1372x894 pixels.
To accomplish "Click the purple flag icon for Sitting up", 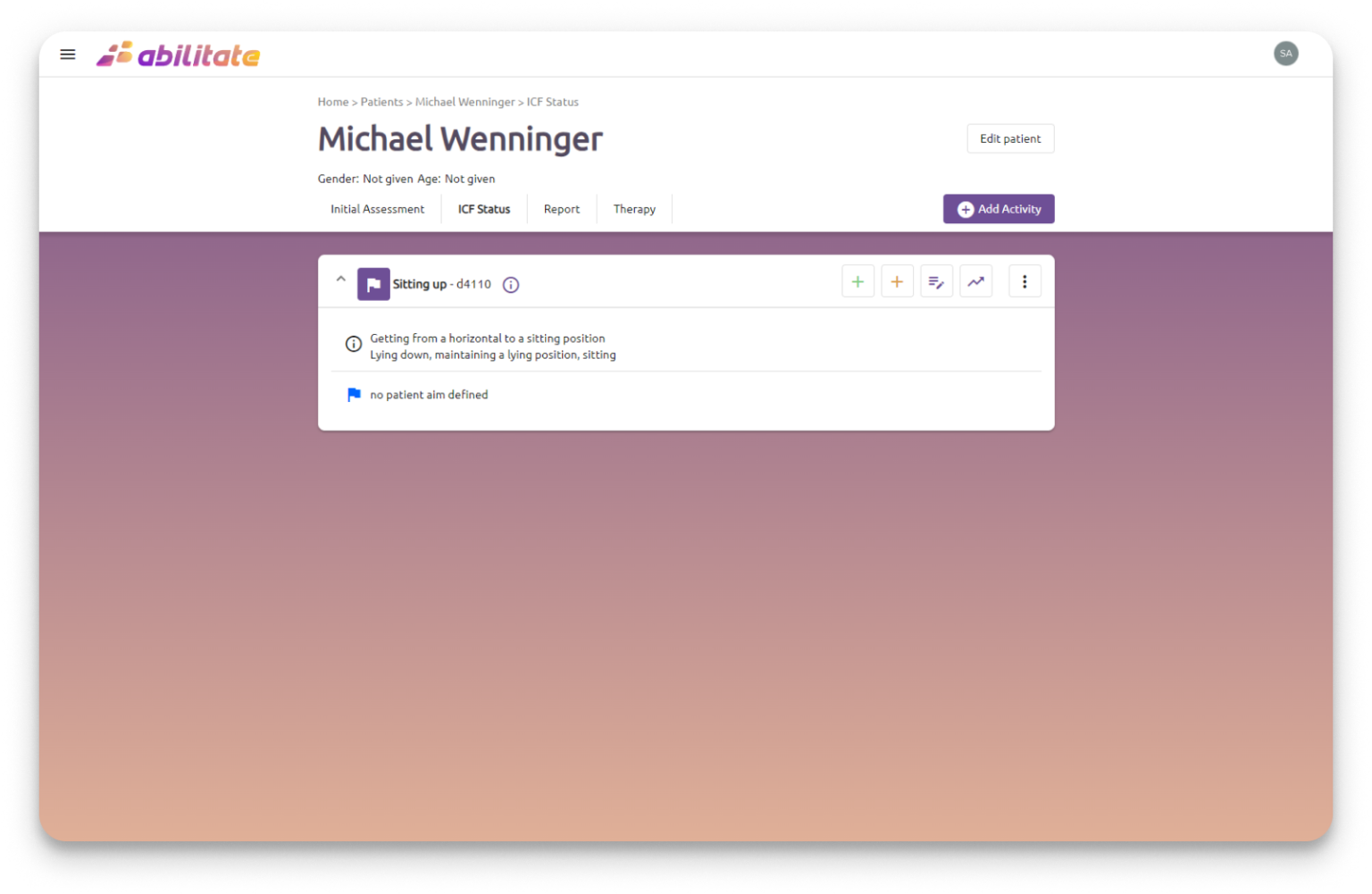I will click(373, 284).
